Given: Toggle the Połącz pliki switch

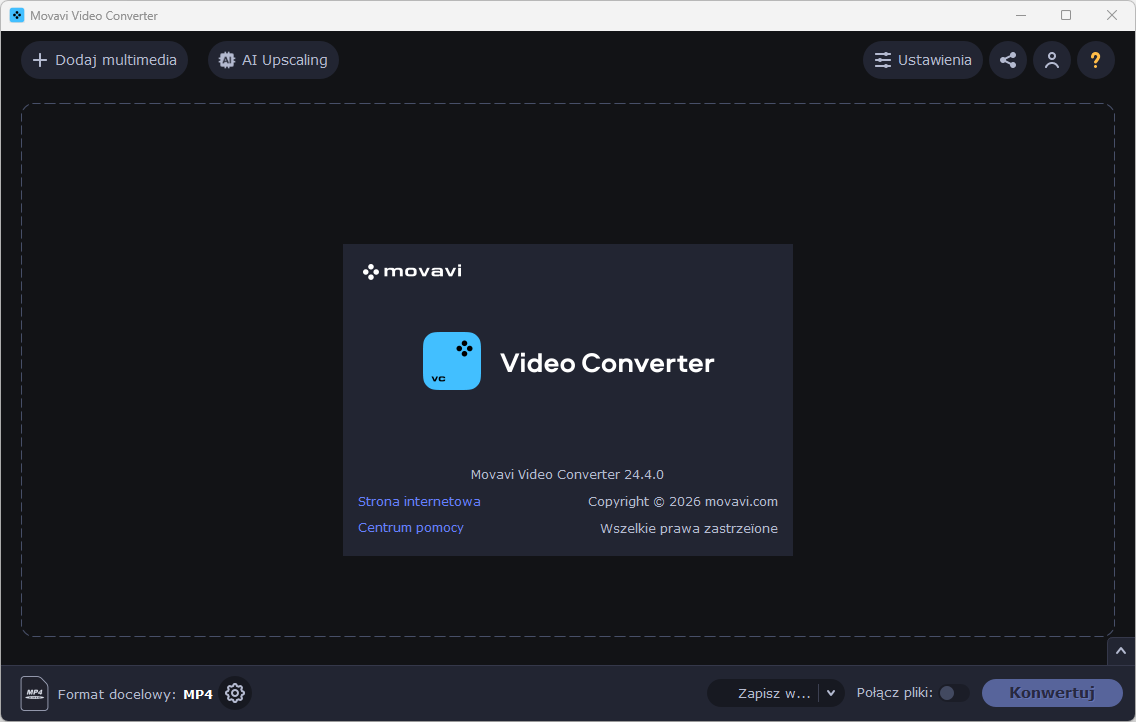Looking at the screenshot, I should 953,693.
